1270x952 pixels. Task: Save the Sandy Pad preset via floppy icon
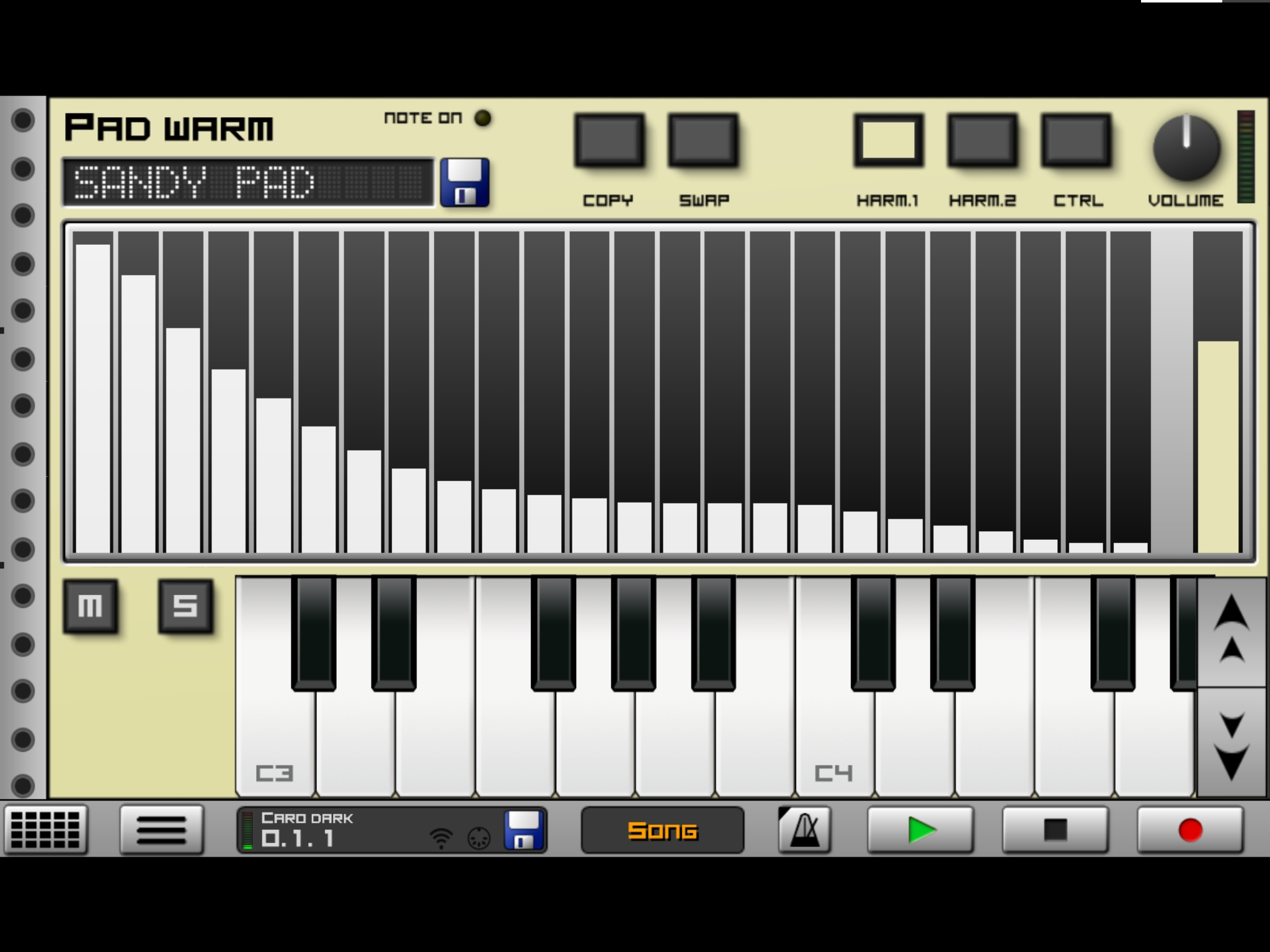coord(464,182)
